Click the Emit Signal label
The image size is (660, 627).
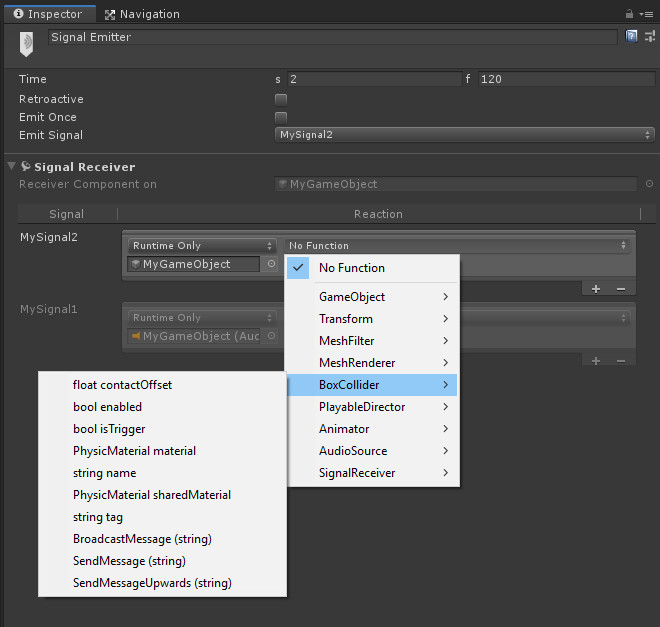[51, 135]
